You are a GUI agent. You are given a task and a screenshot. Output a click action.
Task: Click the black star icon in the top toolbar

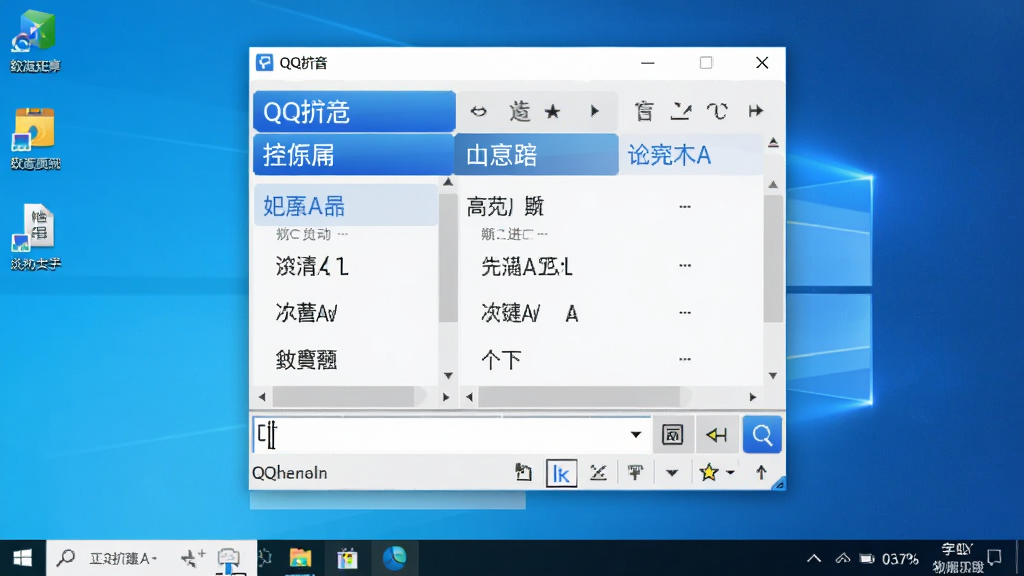pyautogui.click(x=552, y=112)
